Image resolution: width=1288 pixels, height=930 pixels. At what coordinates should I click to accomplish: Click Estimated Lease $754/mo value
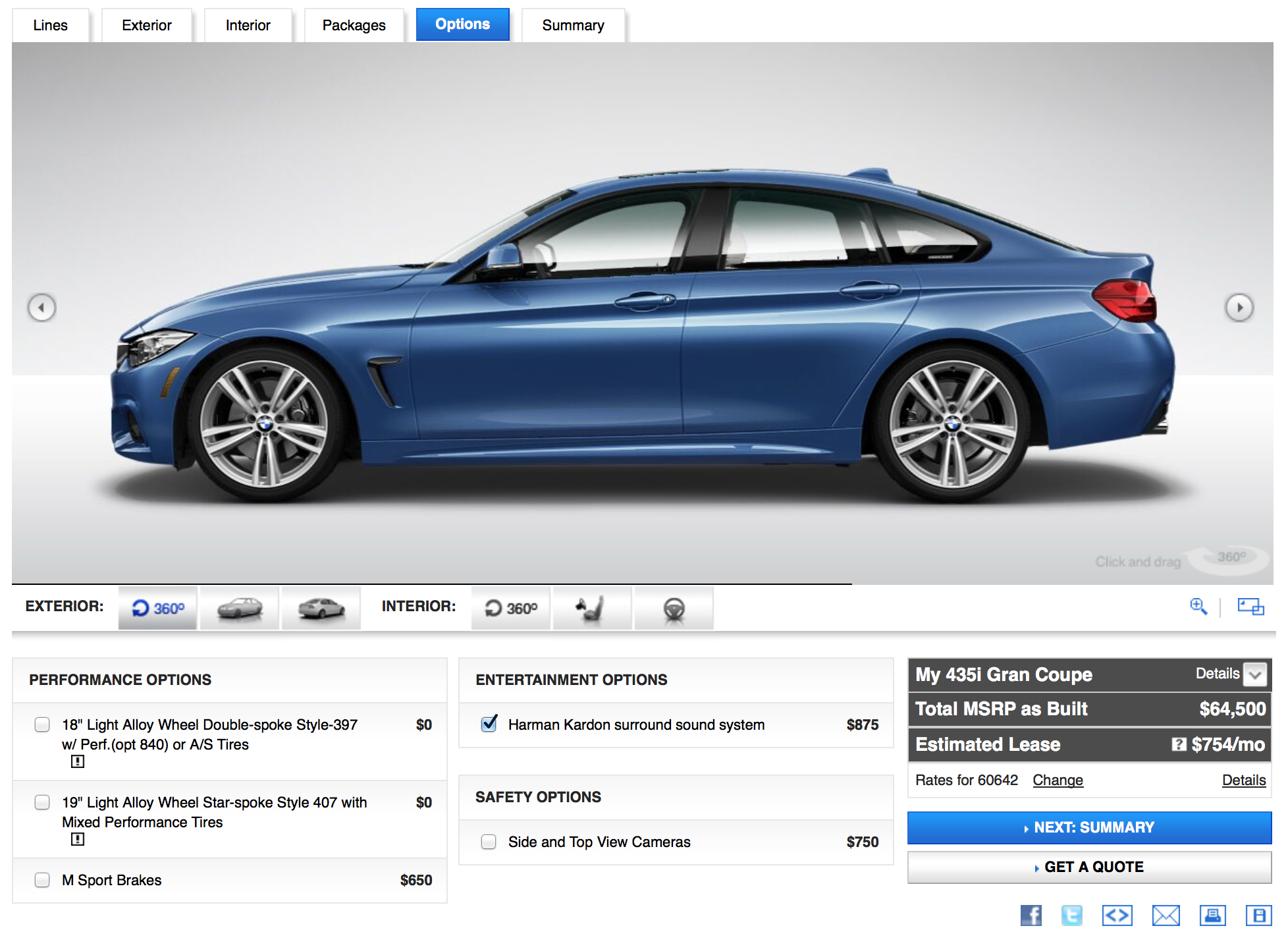pos(1228,745)
